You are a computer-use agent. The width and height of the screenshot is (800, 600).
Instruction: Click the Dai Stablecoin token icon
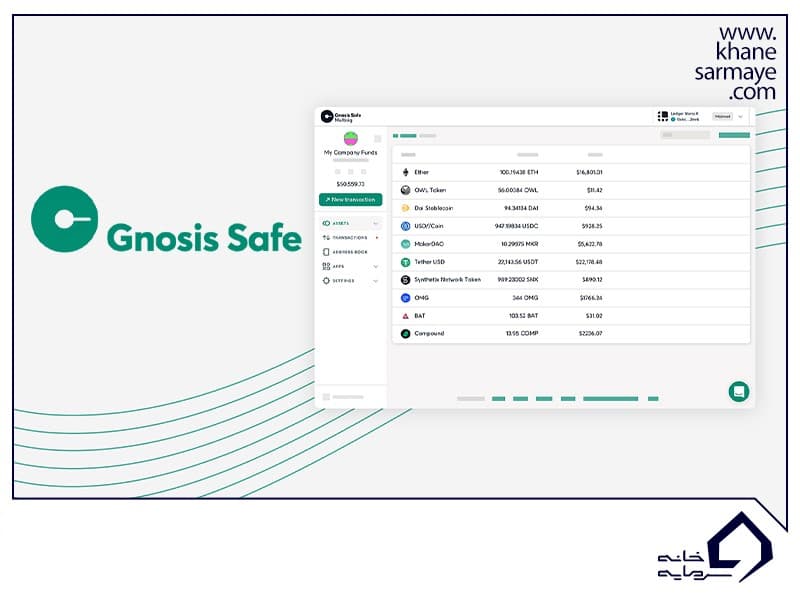tap(406, 208)
